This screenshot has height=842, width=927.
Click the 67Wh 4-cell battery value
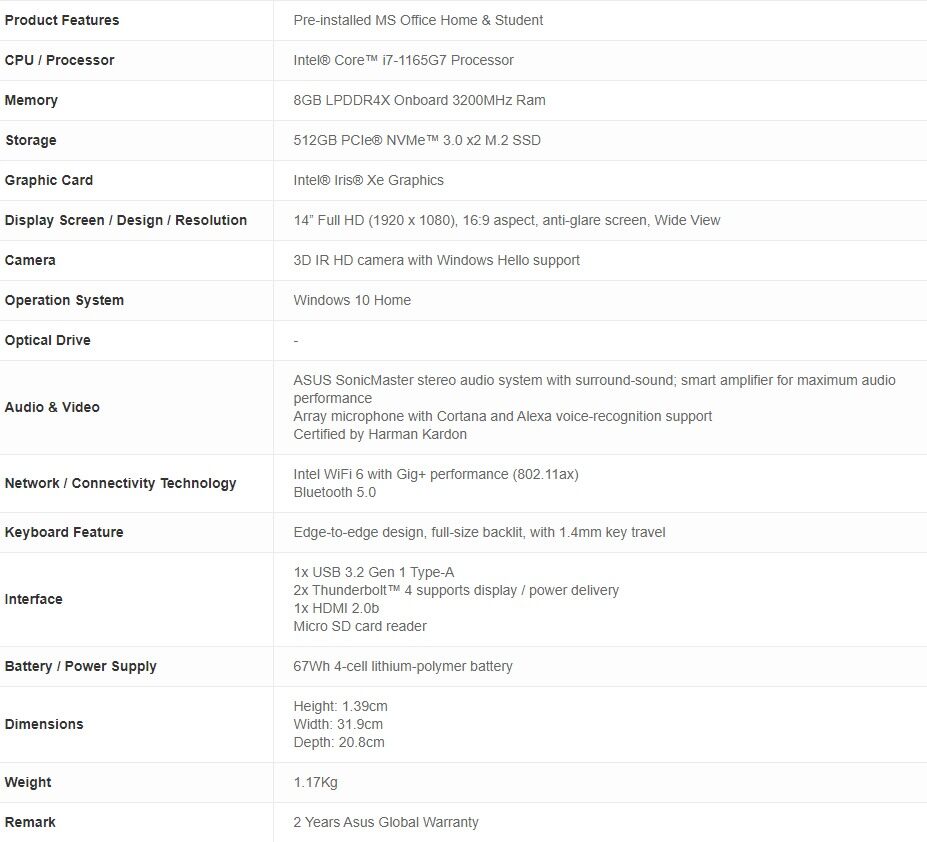(403, 666)
